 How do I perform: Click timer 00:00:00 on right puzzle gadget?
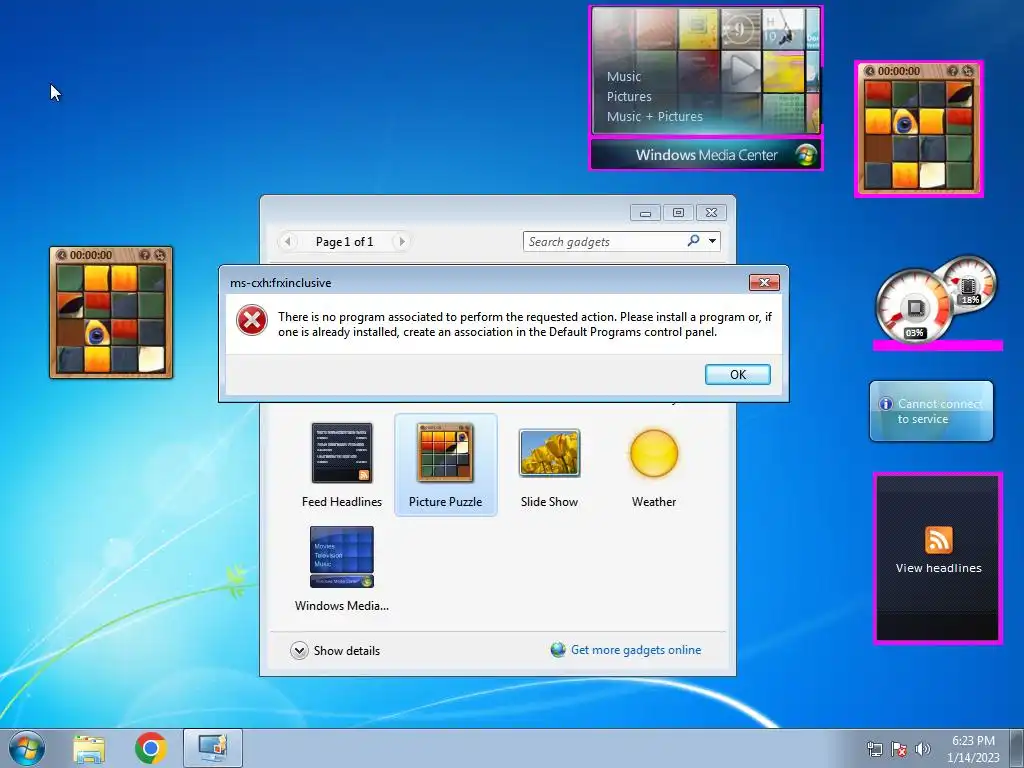tap(899, 71)
